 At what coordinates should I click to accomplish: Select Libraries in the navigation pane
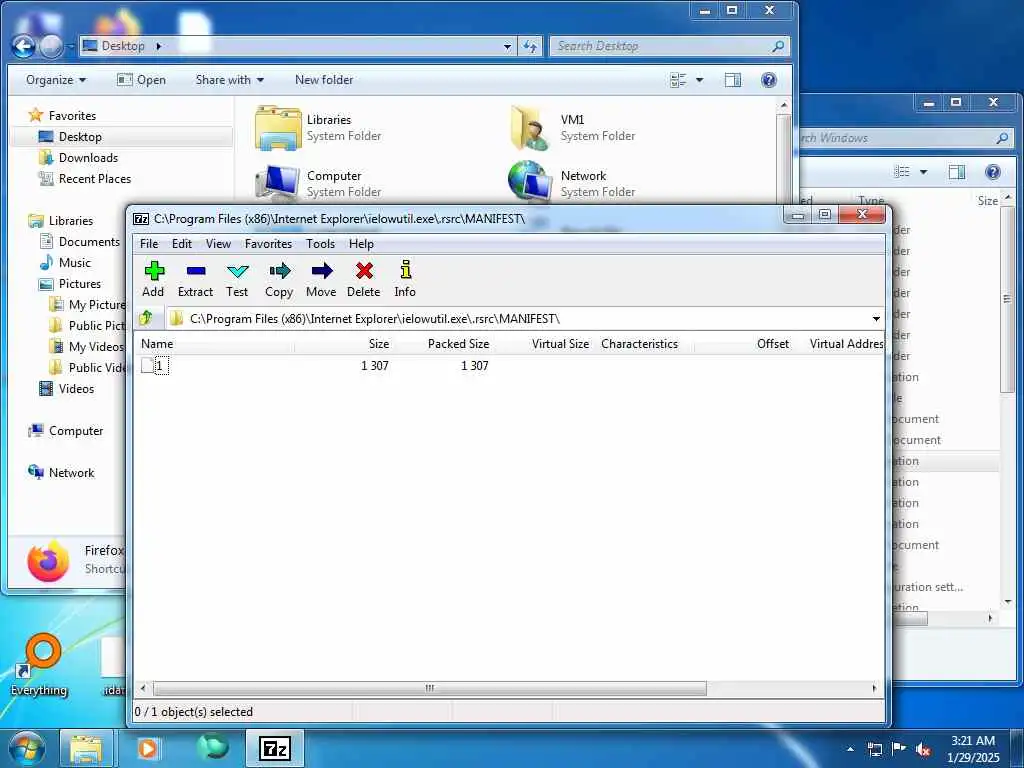click(71, 221)
